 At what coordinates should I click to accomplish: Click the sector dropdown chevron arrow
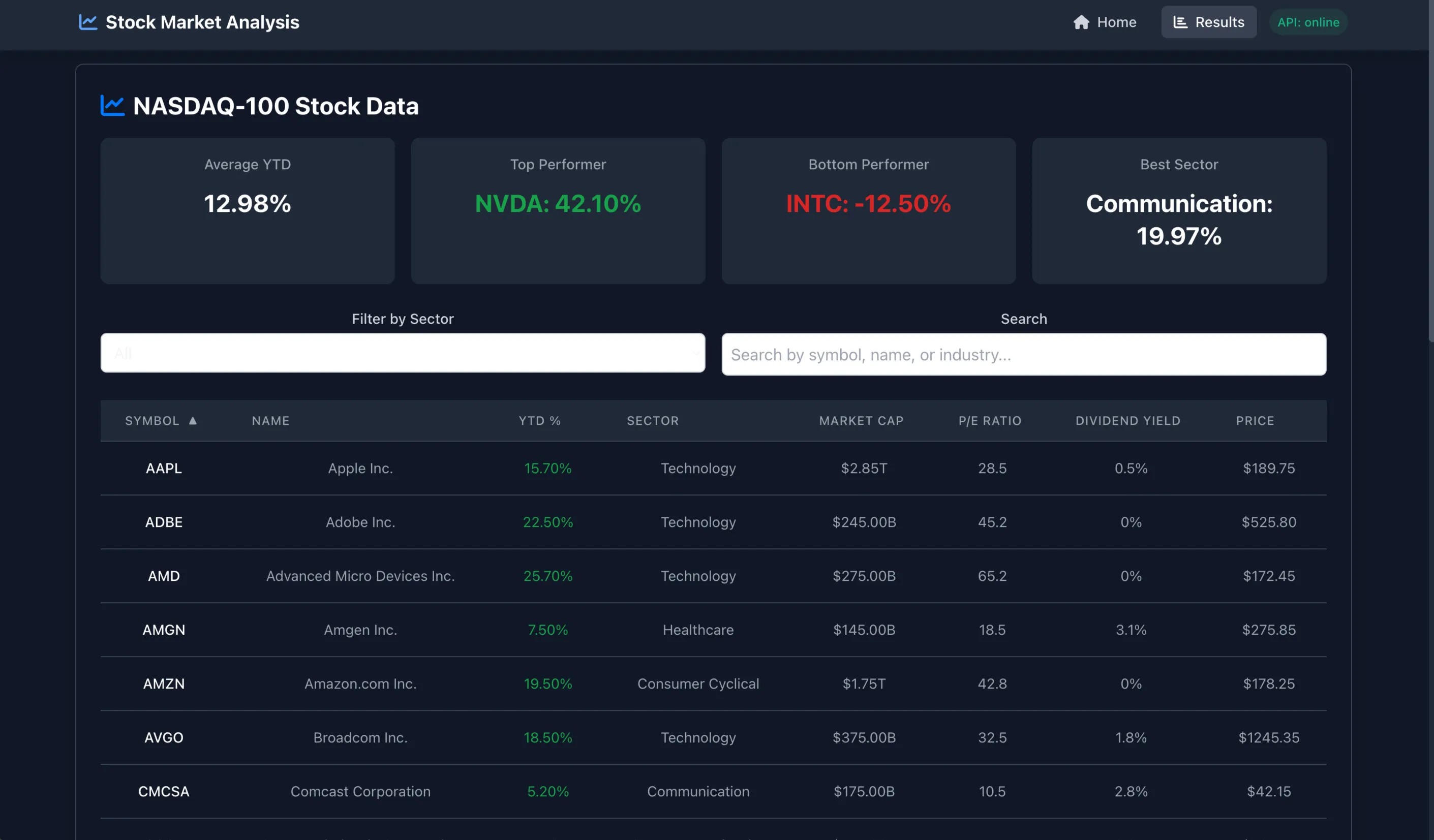coord(695,353)
